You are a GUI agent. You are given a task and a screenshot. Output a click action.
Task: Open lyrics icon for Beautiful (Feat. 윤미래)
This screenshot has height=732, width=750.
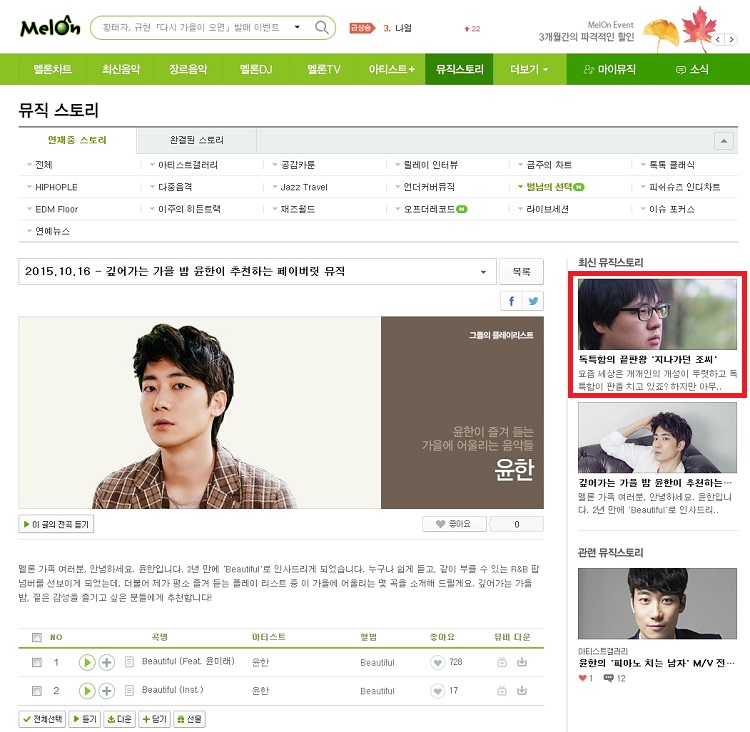(129, 662)
